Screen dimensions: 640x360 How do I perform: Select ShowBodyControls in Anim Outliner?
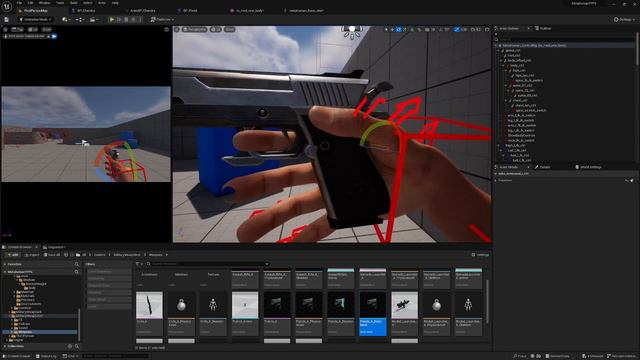(521, 136)
